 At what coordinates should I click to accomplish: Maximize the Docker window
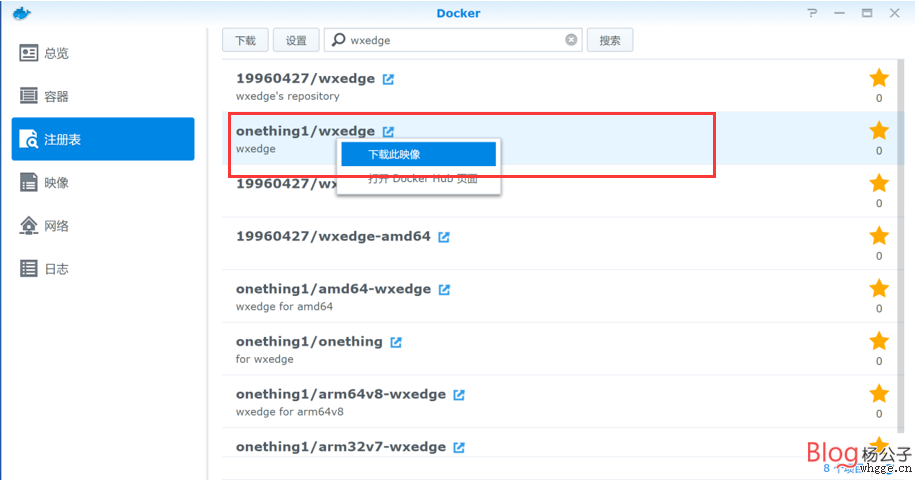867,13
